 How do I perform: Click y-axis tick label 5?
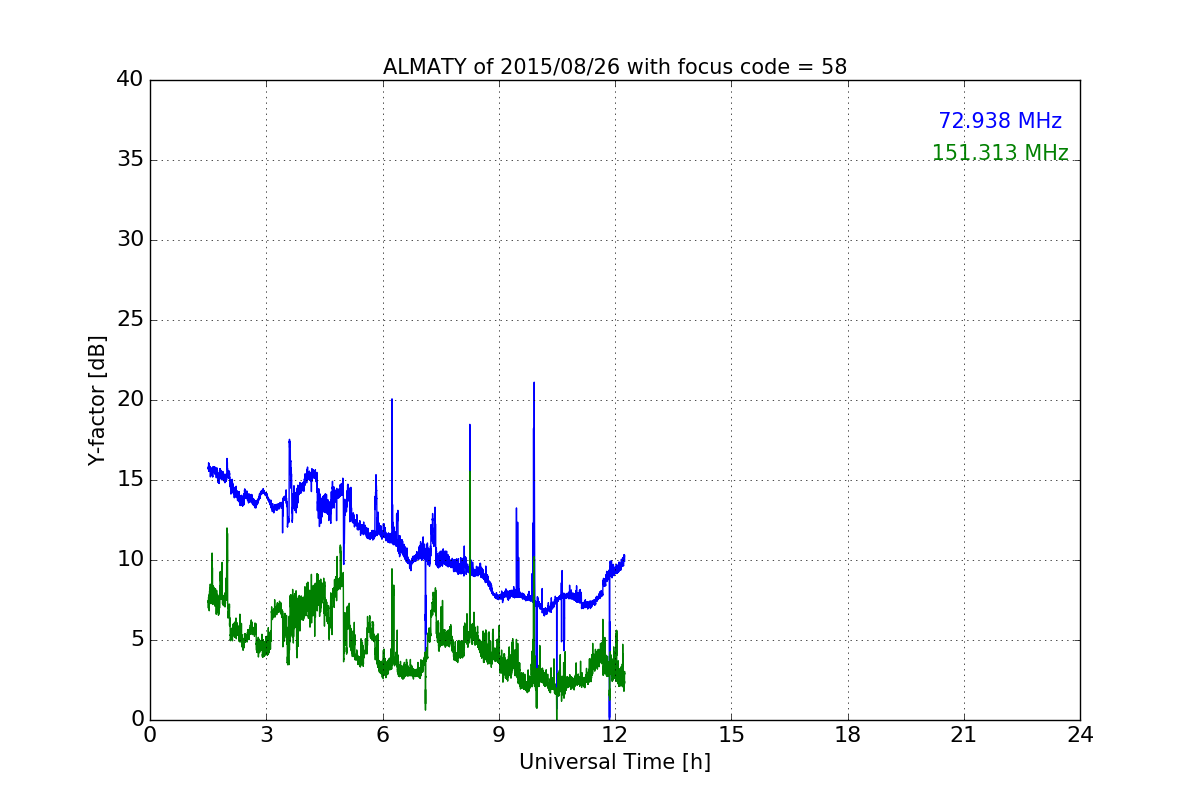pos(136,640)
